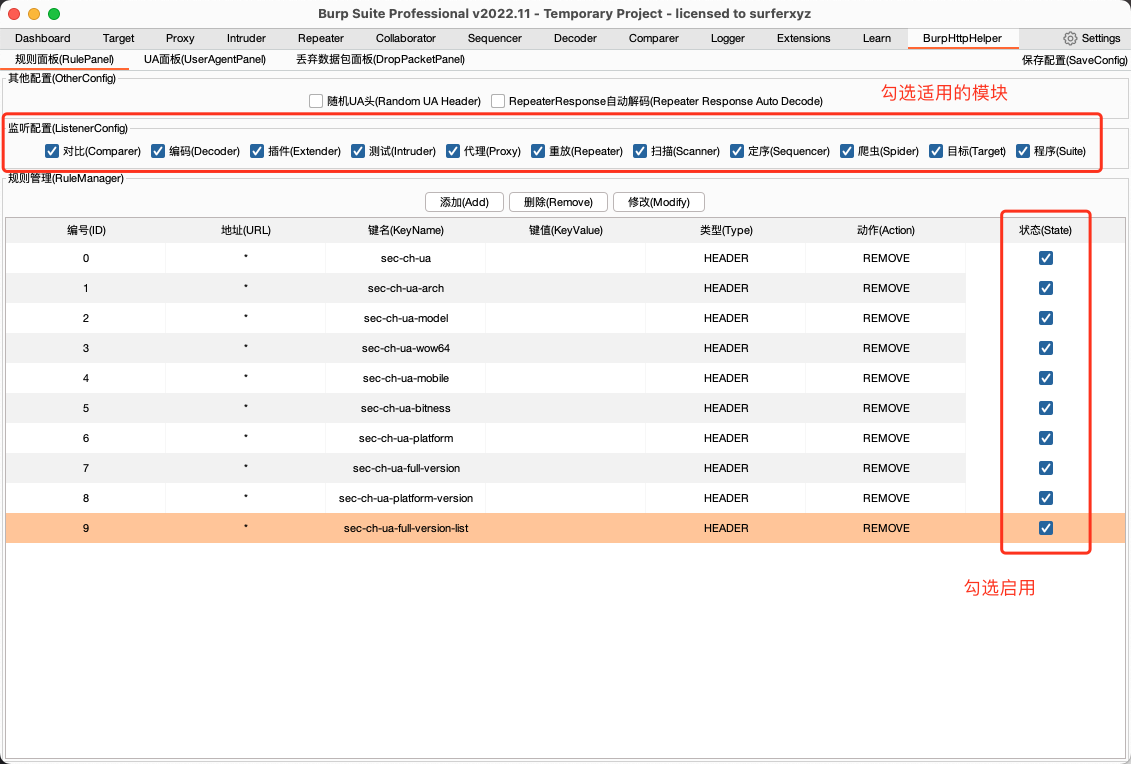The image size is (1131, 764).
Task: Uncheck the Comparer listener checkbox
Action: pyautogui.click(x=52, y=151)
